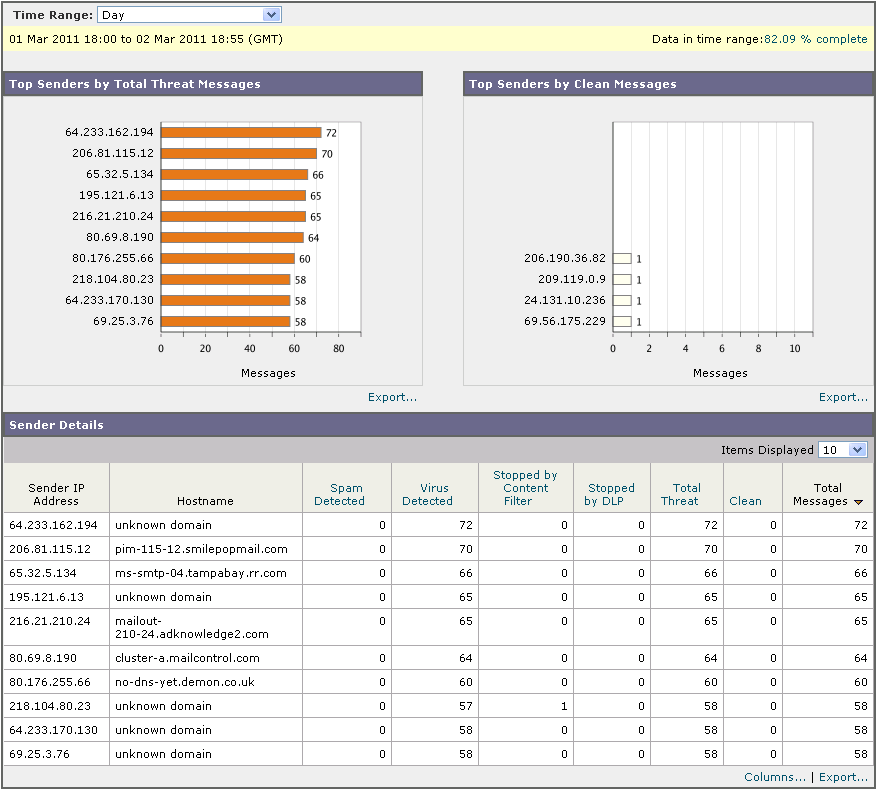Click hostname no-dns-yet.demon.co.uk
This screenshot has width=880, height=796.
tap(185, 683)
